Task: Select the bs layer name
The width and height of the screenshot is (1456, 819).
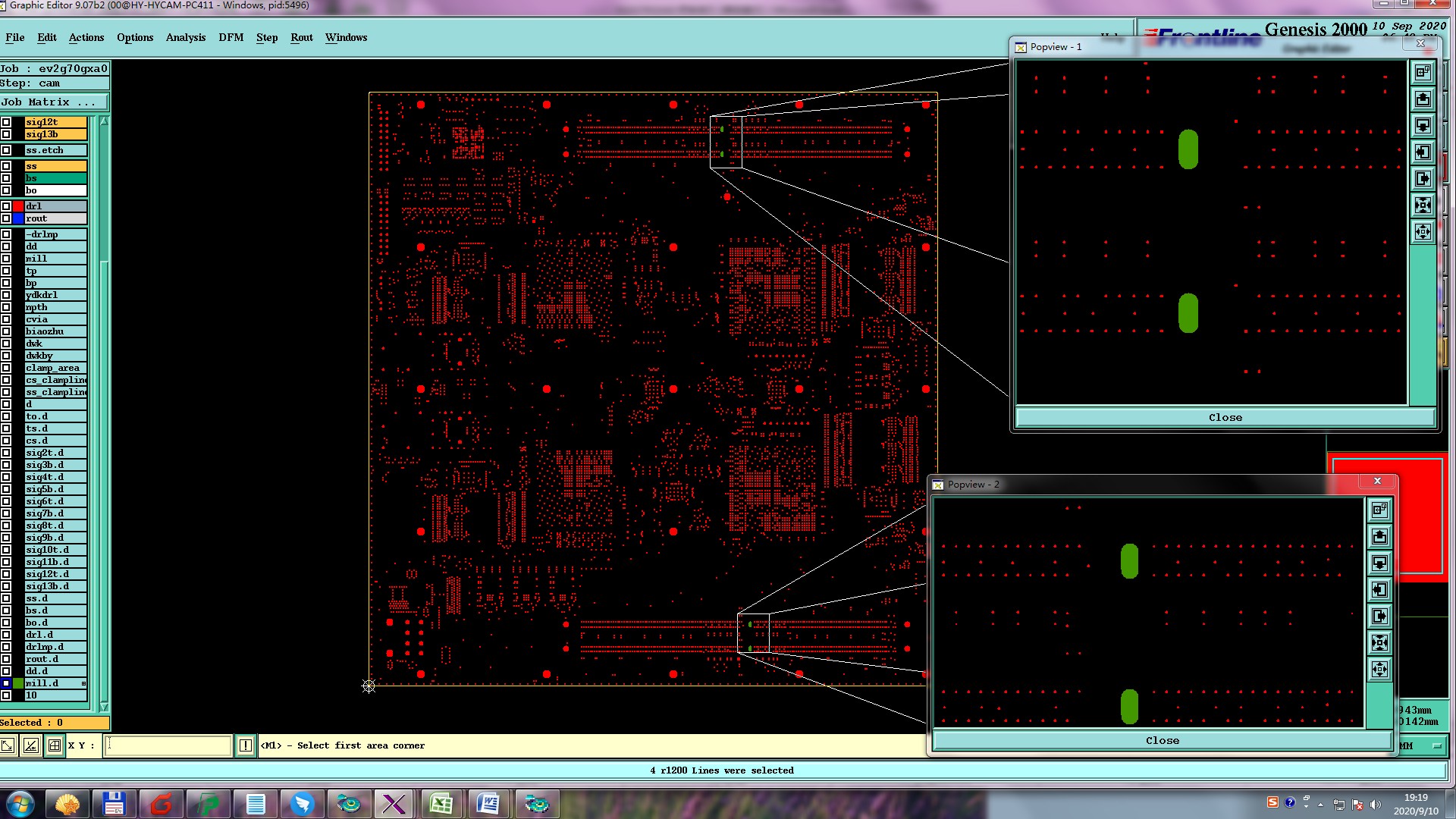Action: coord(55,178)
